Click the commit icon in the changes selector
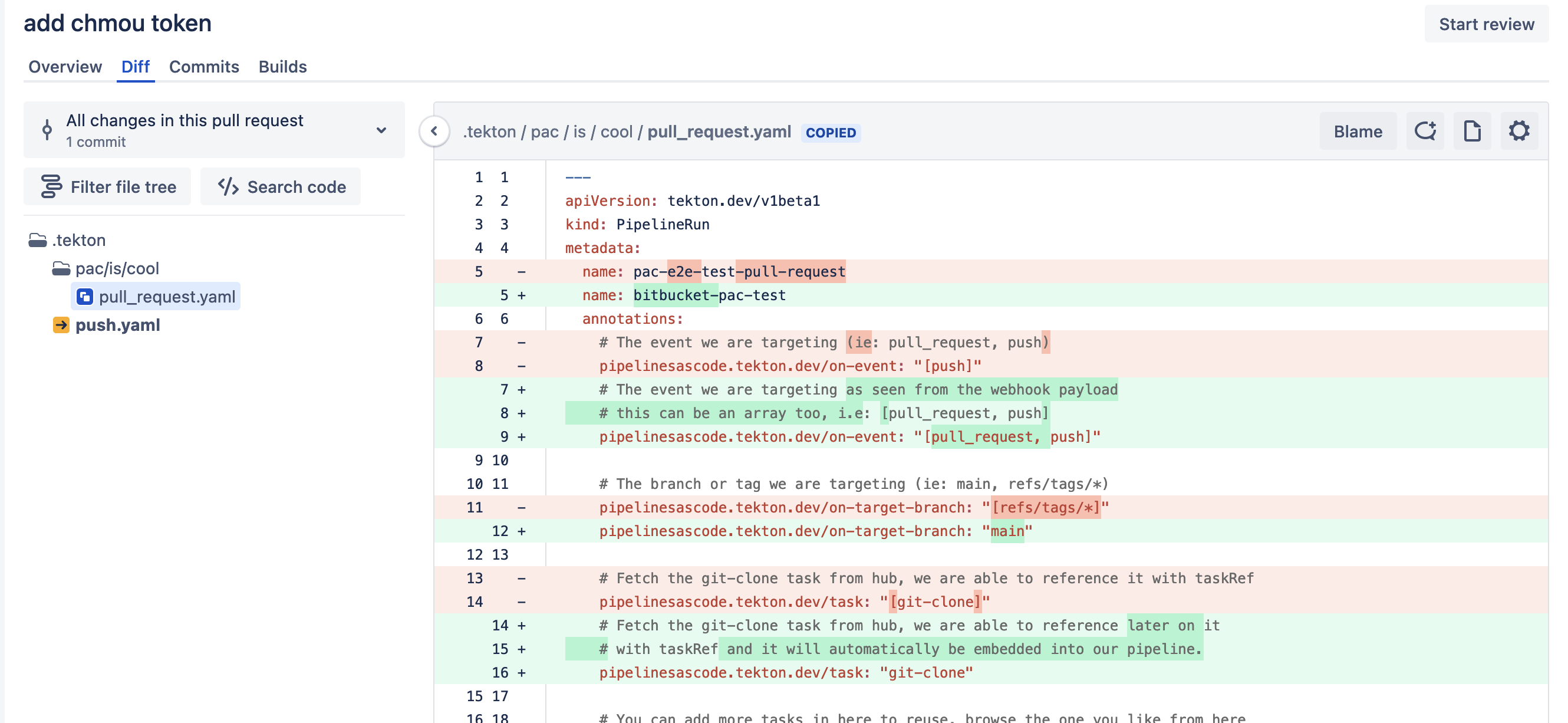 [47, 130]
